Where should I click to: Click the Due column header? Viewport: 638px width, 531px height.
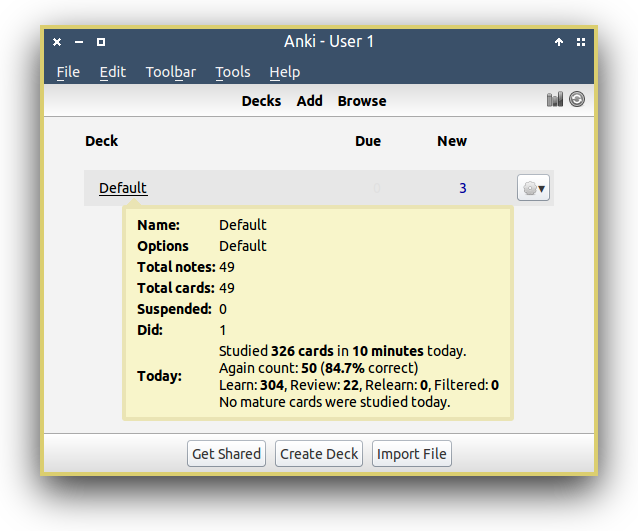pyautogui.click(x=368, y=141)
